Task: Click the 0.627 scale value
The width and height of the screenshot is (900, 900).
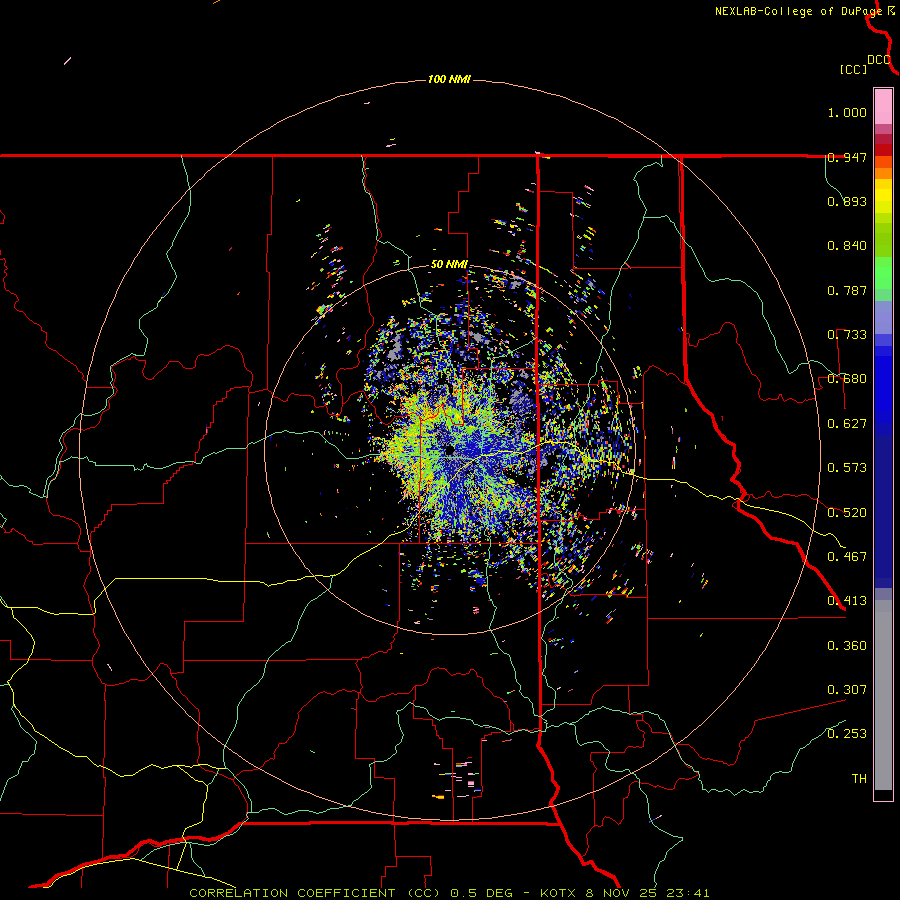Action: point(847,424)
